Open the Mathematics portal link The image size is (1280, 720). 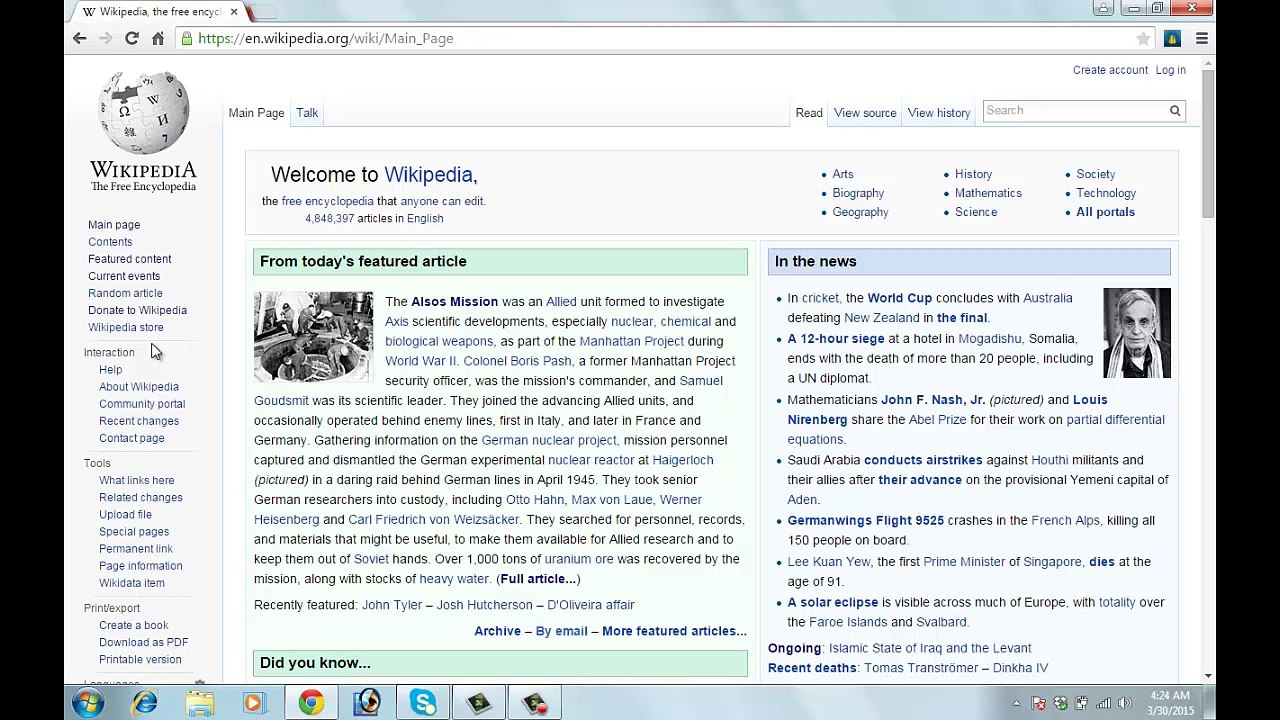pyautogui.click(x=988, y=193)
